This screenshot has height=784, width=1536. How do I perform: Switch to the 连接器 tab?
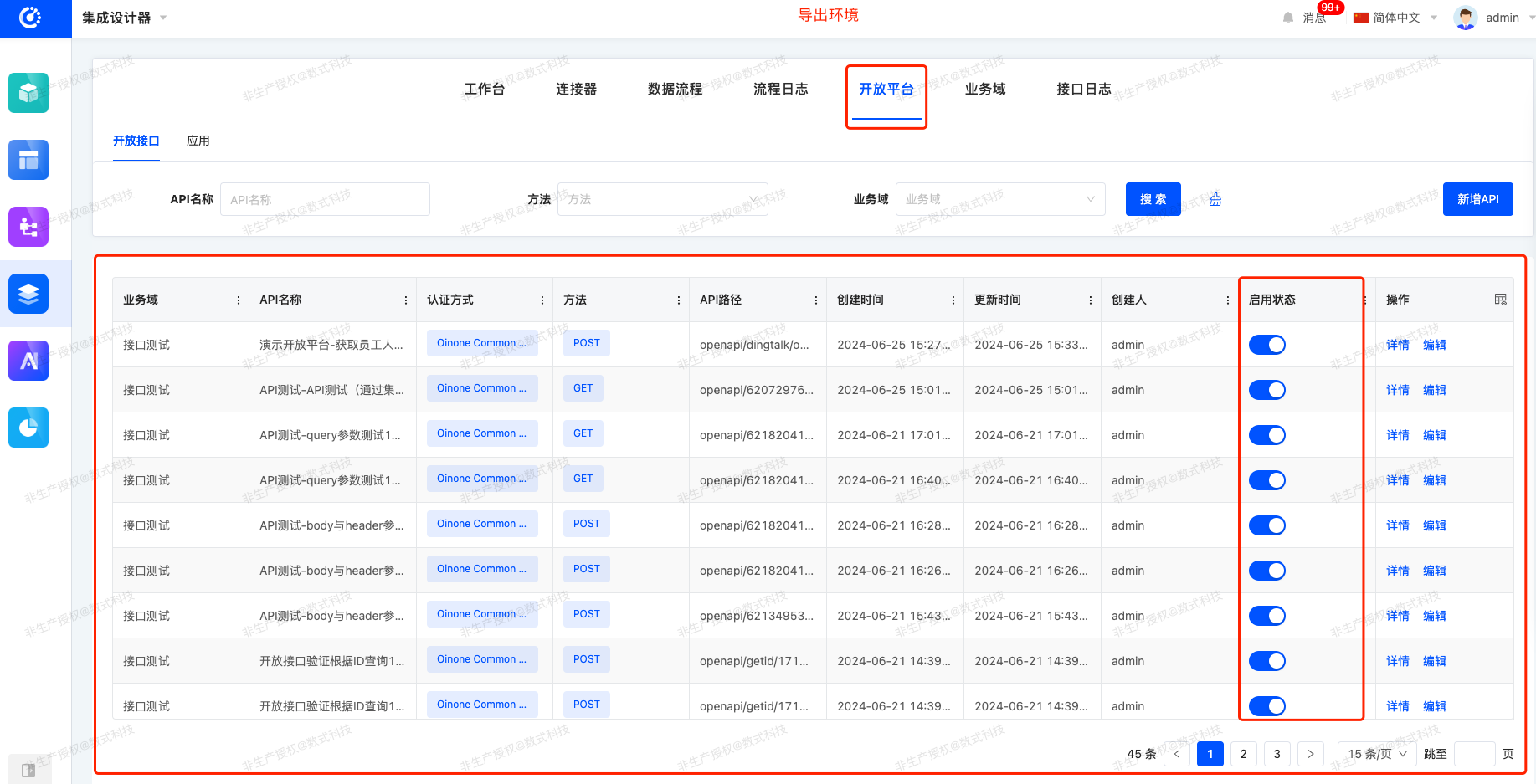pyautogui.click(x=577, y=89)
